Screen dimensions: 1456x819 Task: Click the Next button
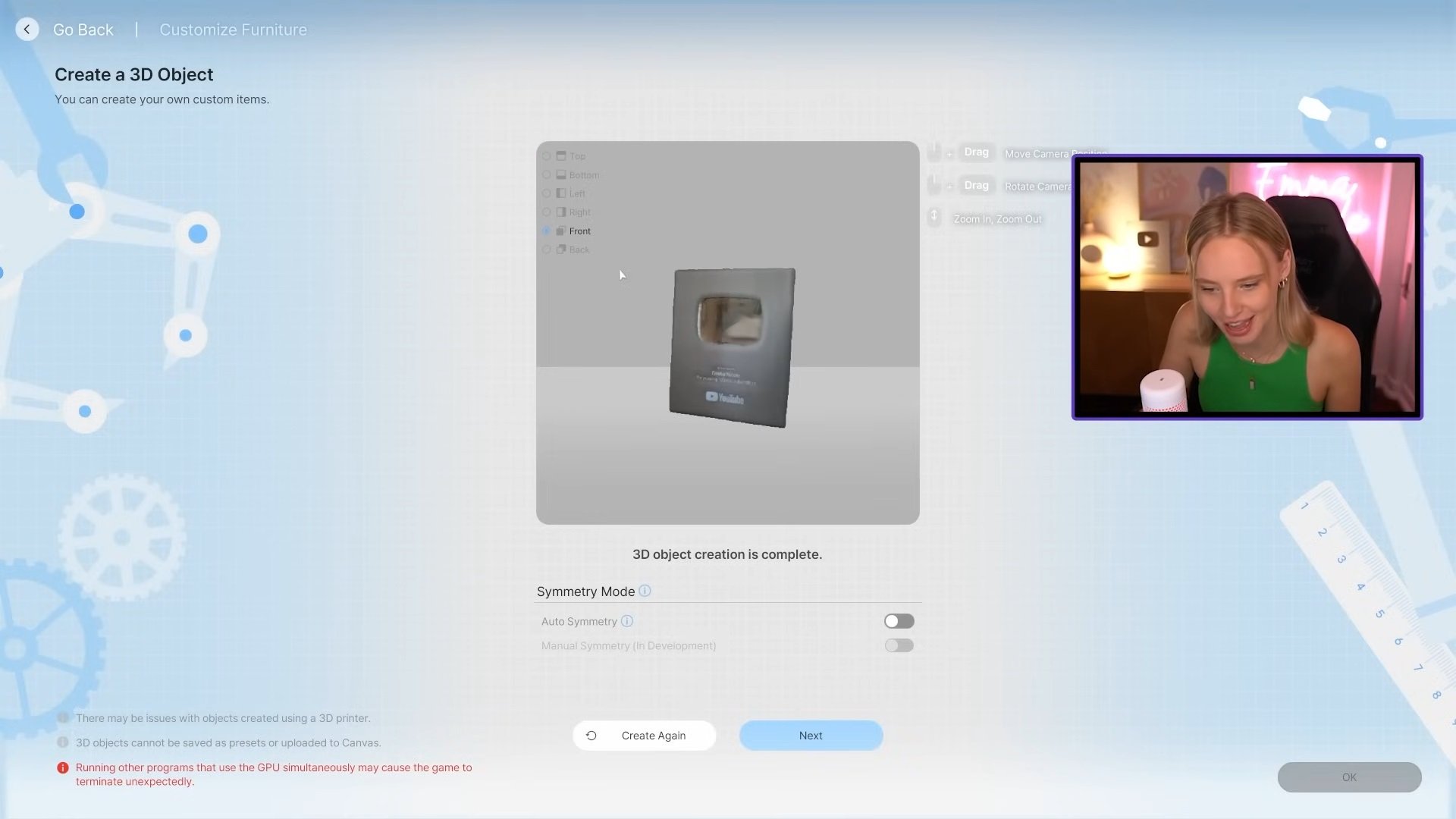810,735
